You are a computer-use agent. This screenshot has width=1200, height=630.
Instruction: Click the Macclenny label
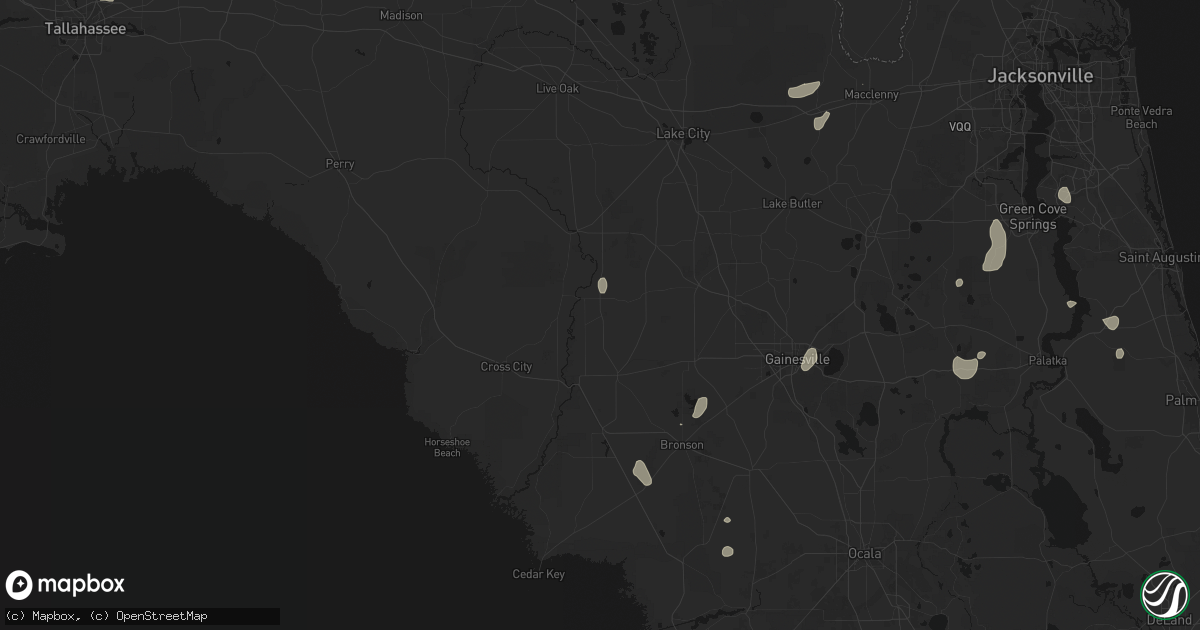(871, 95)
